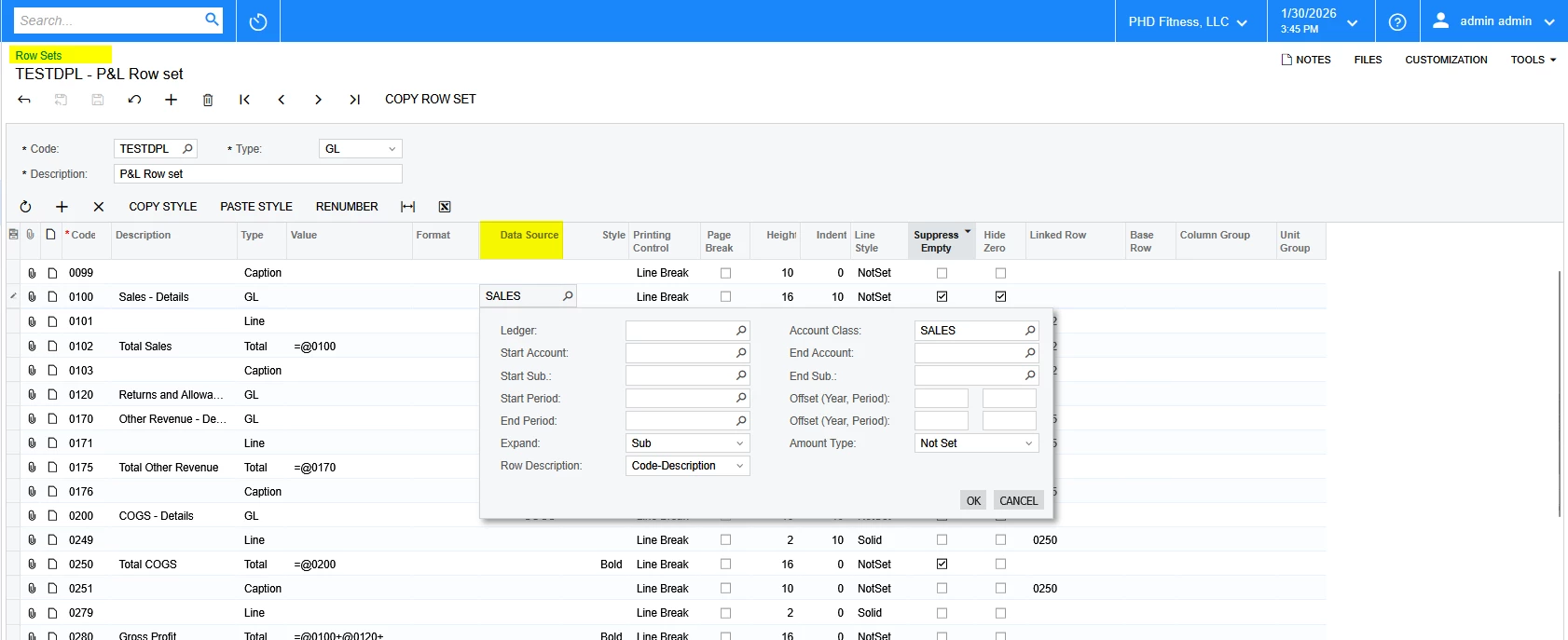
Task: Toggle Page Break for row 0099
Action: click(725, 273)
